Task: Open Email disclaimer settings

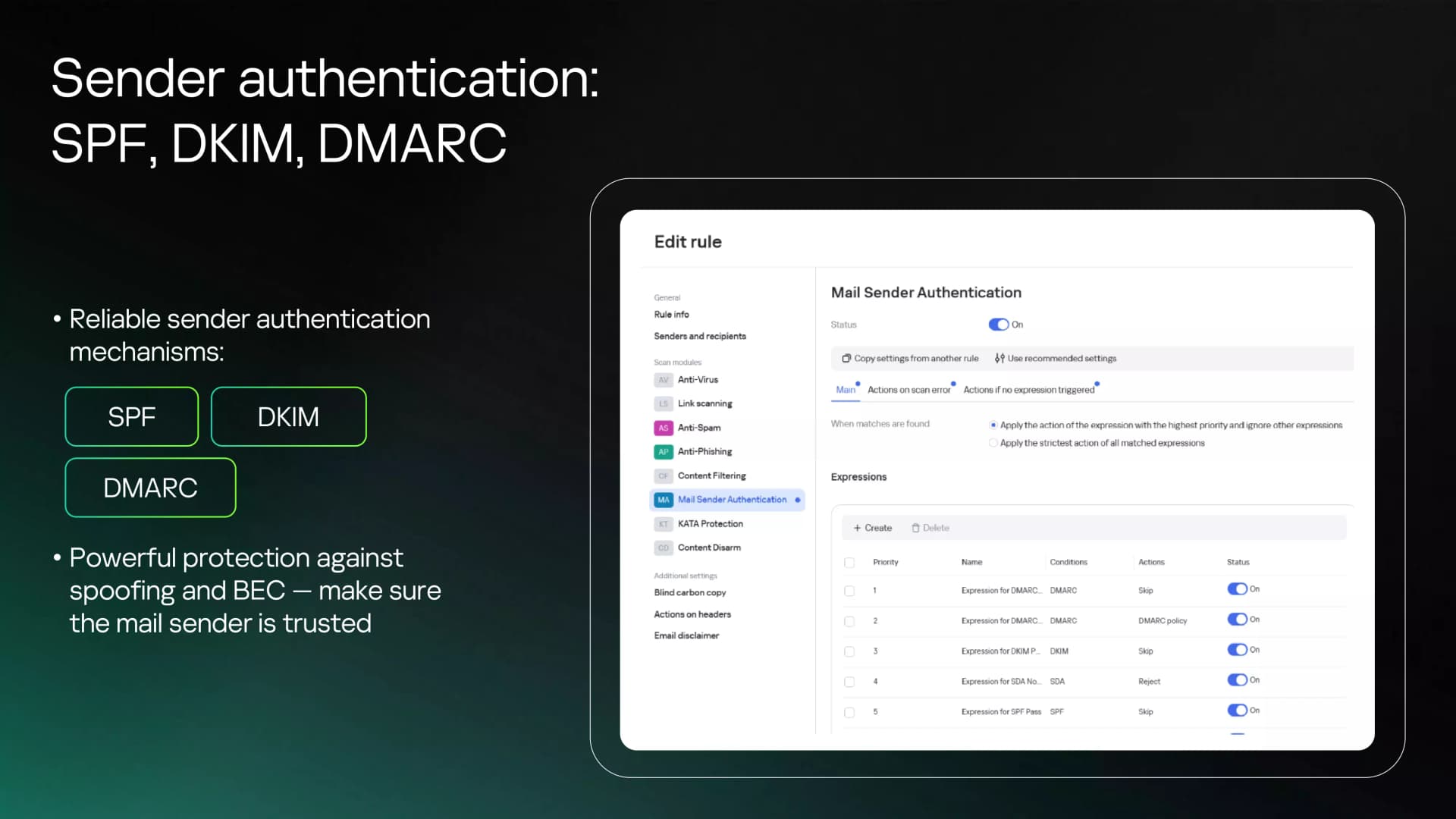Action: [x=686, y=635]
